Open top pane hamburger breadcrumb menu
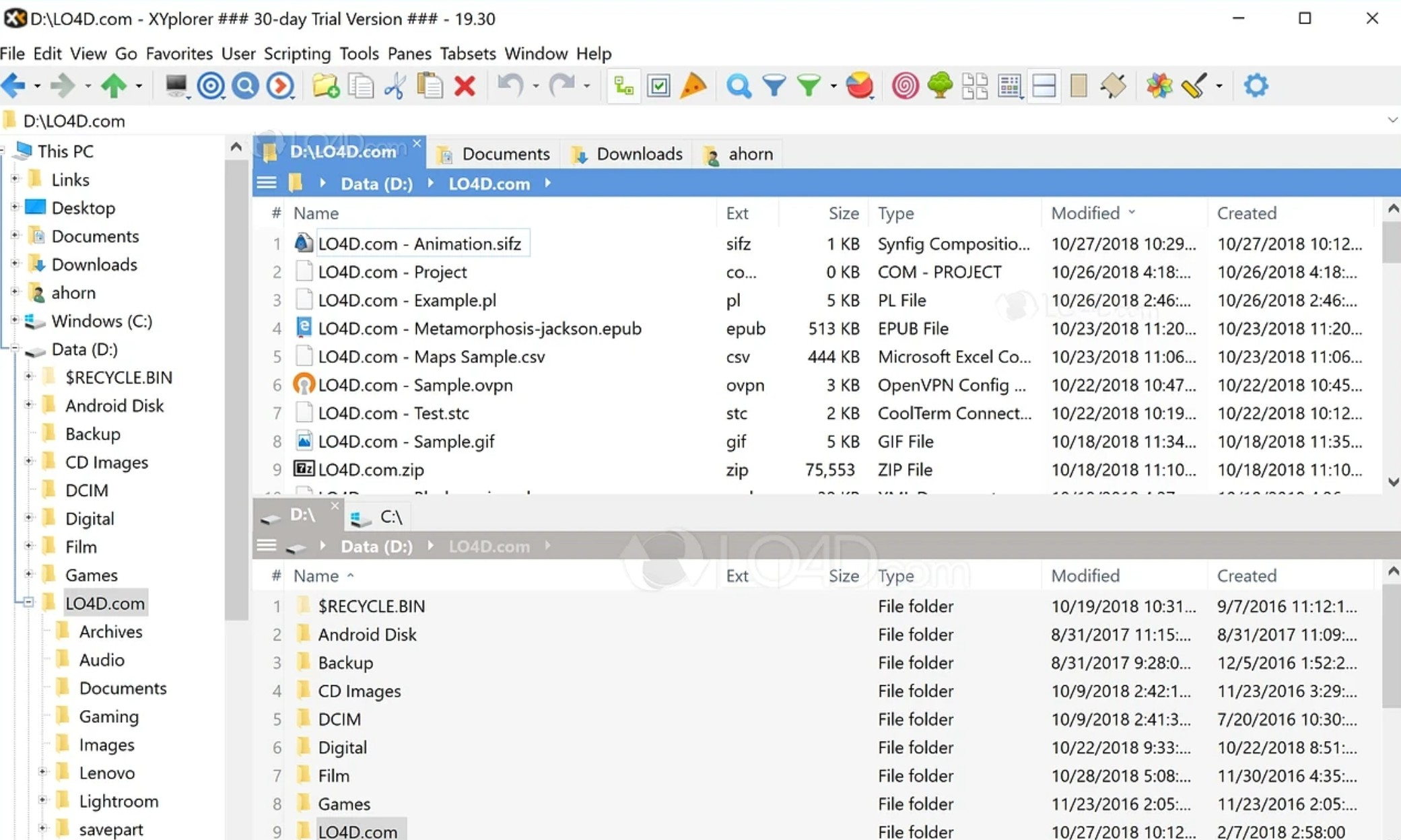Image resolution: width=1401 pixels, height=840 pixels. (267, 183)
